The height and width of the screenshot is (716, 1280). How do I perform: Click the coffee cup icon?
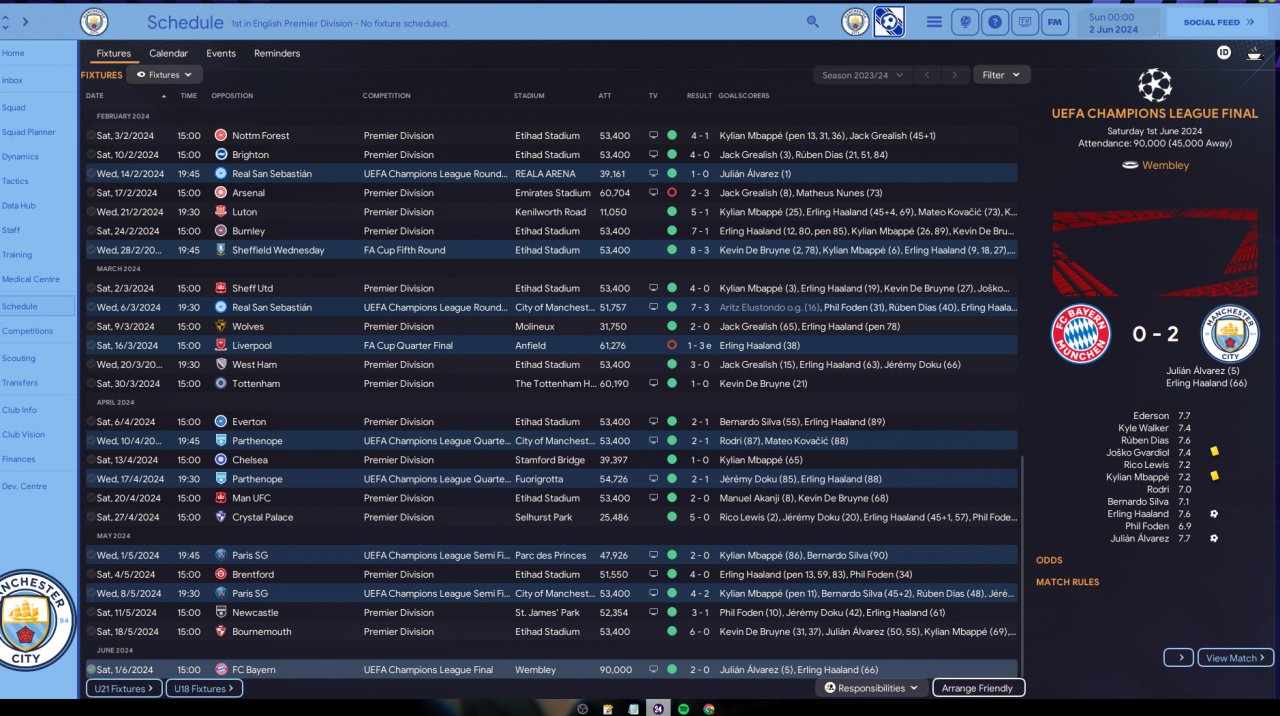click(x=1254, y=54)
